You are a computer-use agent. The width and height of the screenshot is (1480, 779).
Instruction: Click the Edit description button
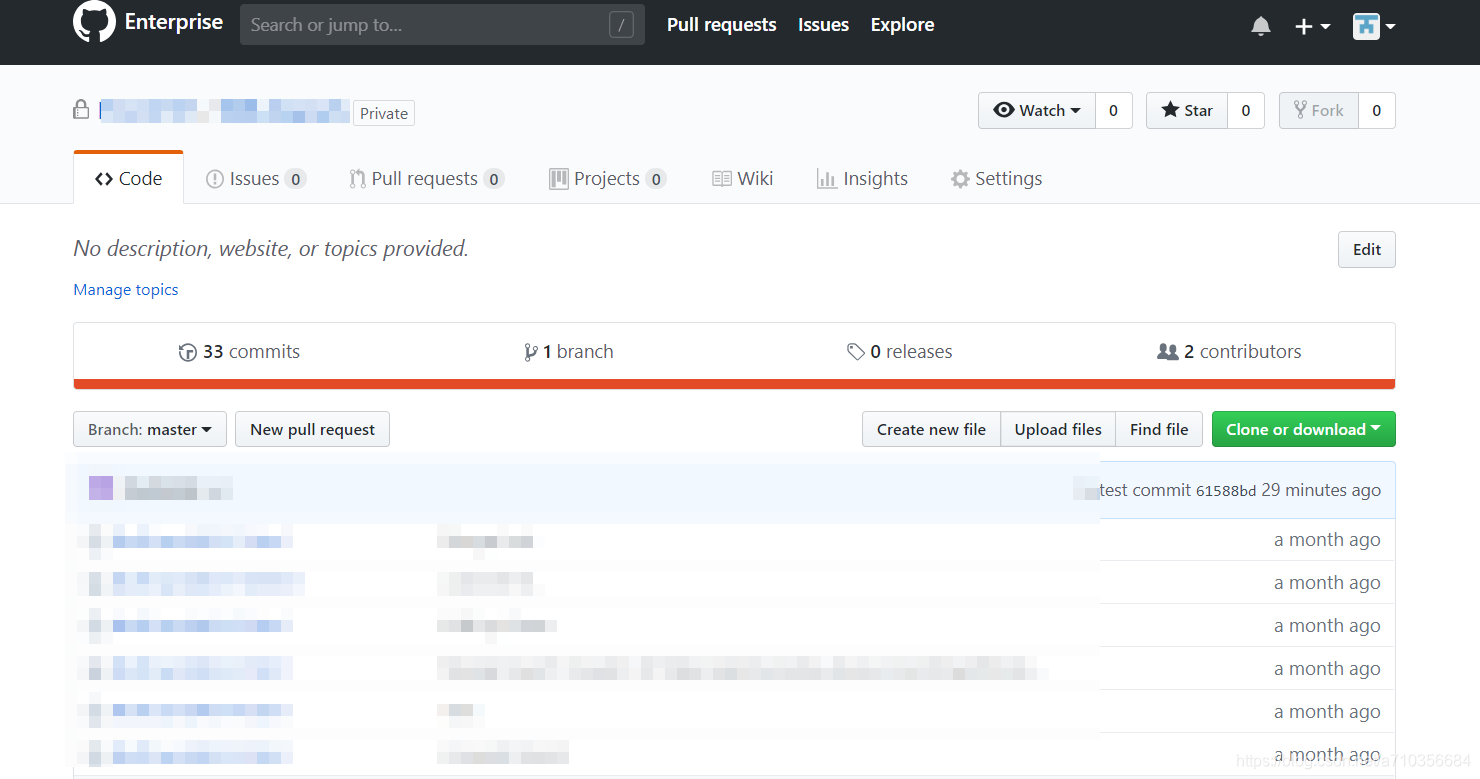(1366, 249)
